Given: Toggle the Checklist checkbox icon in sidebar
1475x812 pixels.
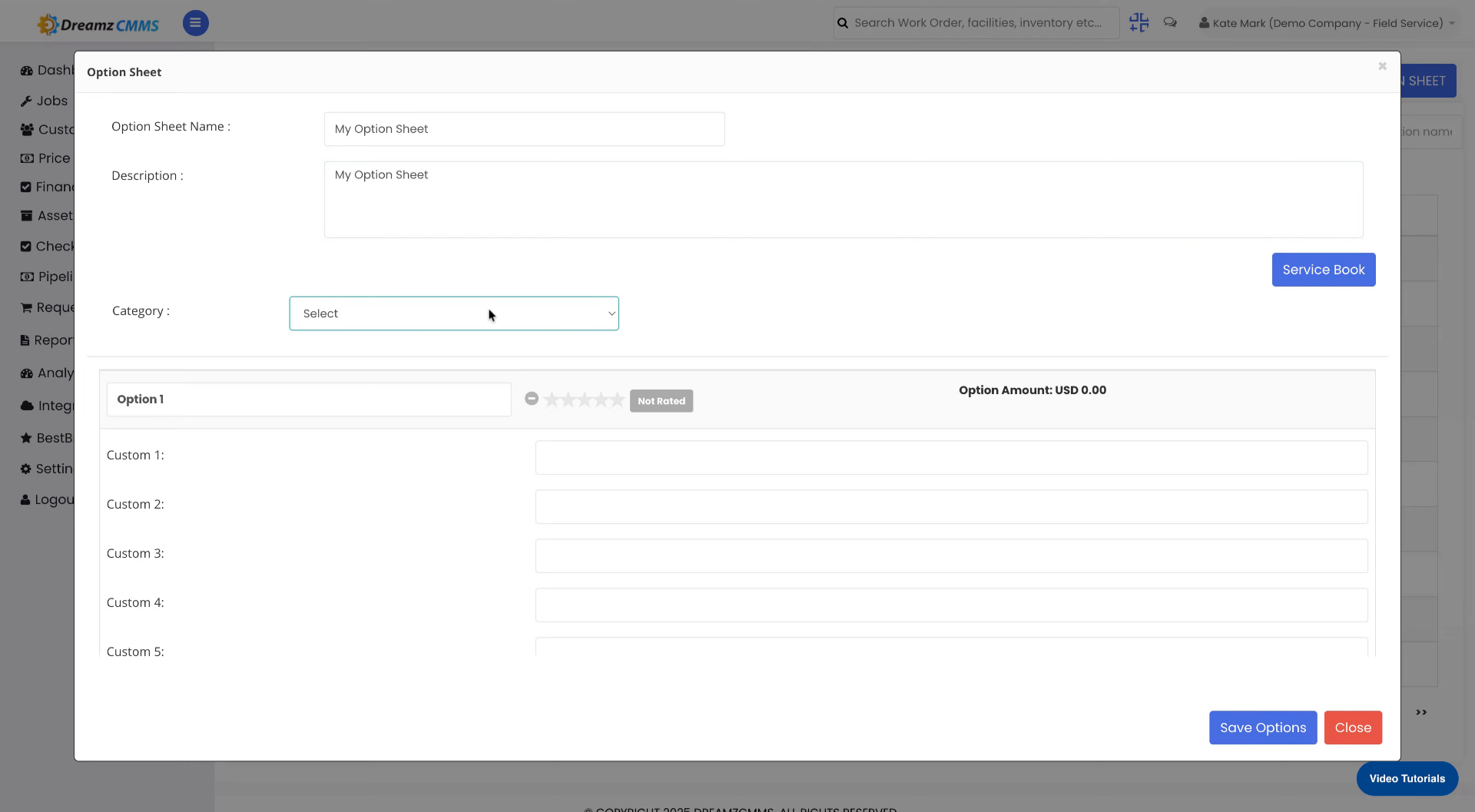Looking at the screenshot, I should (26, 246).
